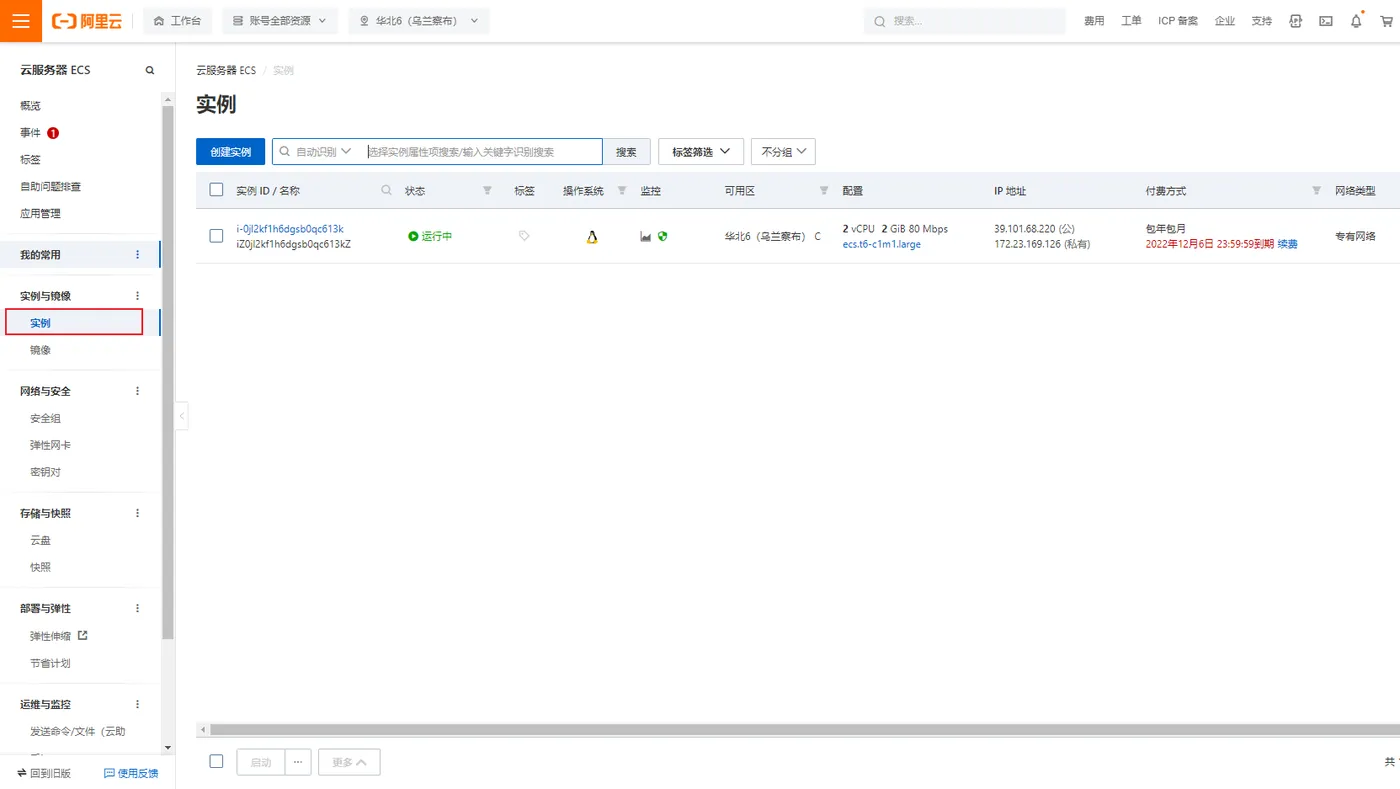Open 网络与安全 more options dots
1400x789 pixels.
(x=138, y=391)
